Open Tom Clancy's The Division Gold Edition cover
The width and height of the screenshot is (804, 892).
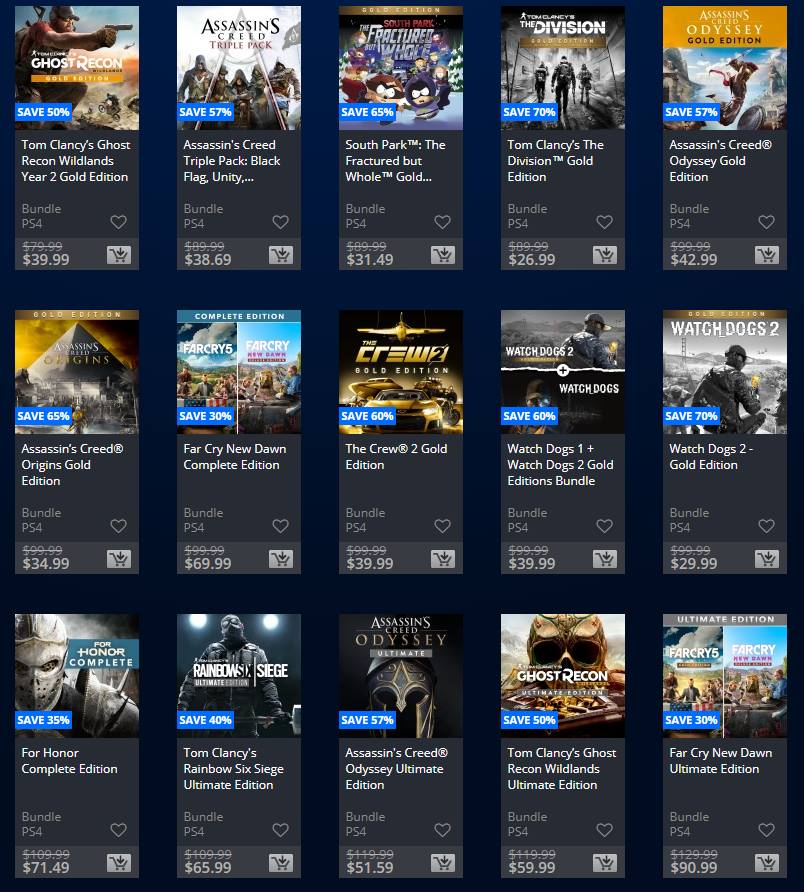click(563, 68)
